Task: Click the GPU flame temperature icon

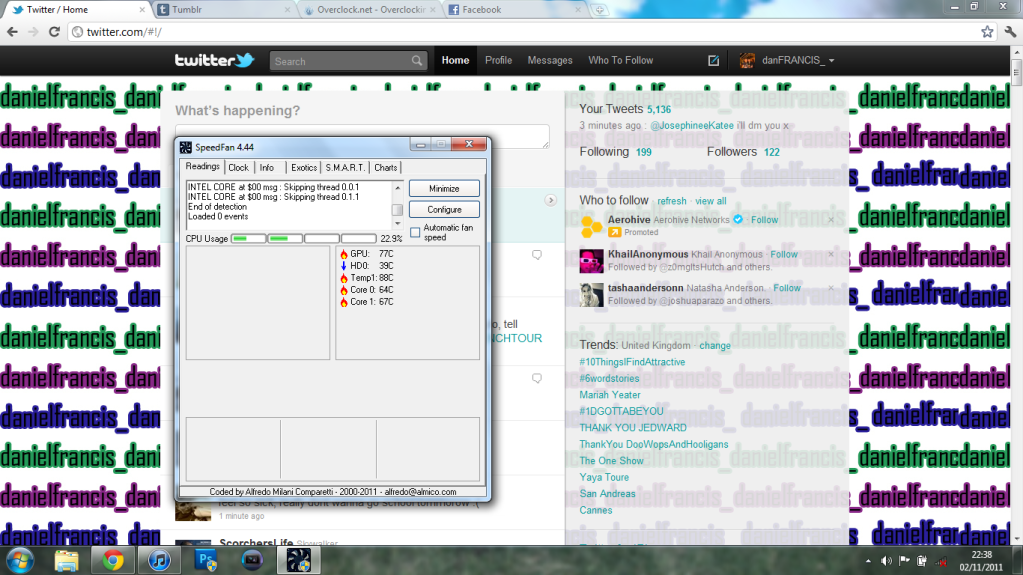Action: (344, 254)
